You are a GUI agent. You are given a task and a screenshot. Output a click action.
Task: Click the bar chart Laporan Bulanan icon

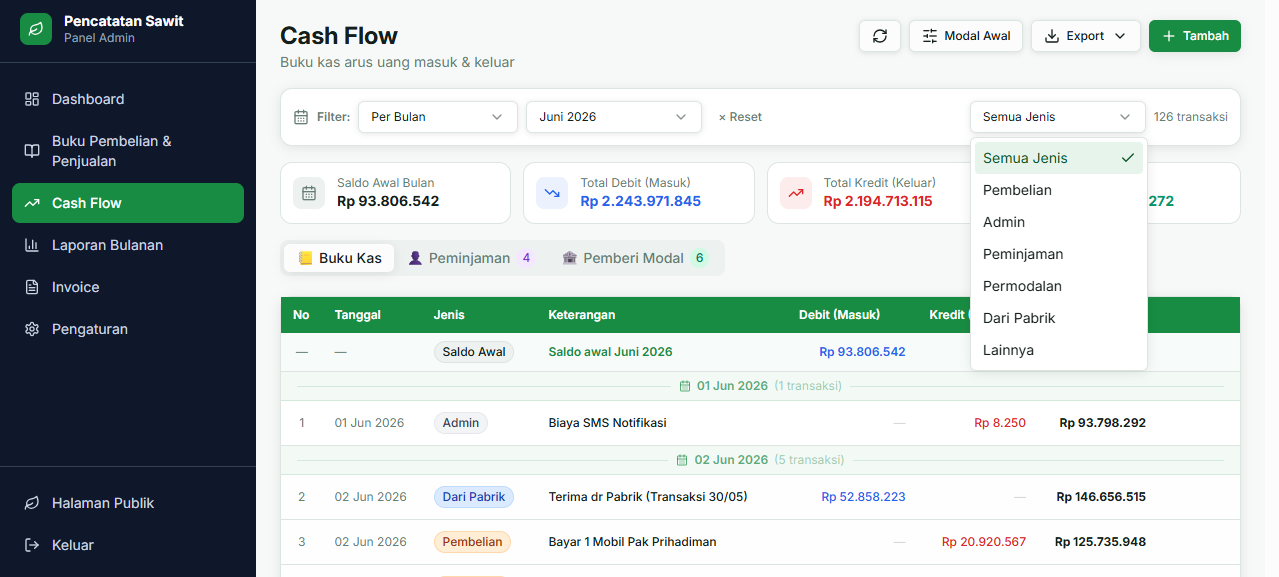pyautogui.click(x=32, y=245)
